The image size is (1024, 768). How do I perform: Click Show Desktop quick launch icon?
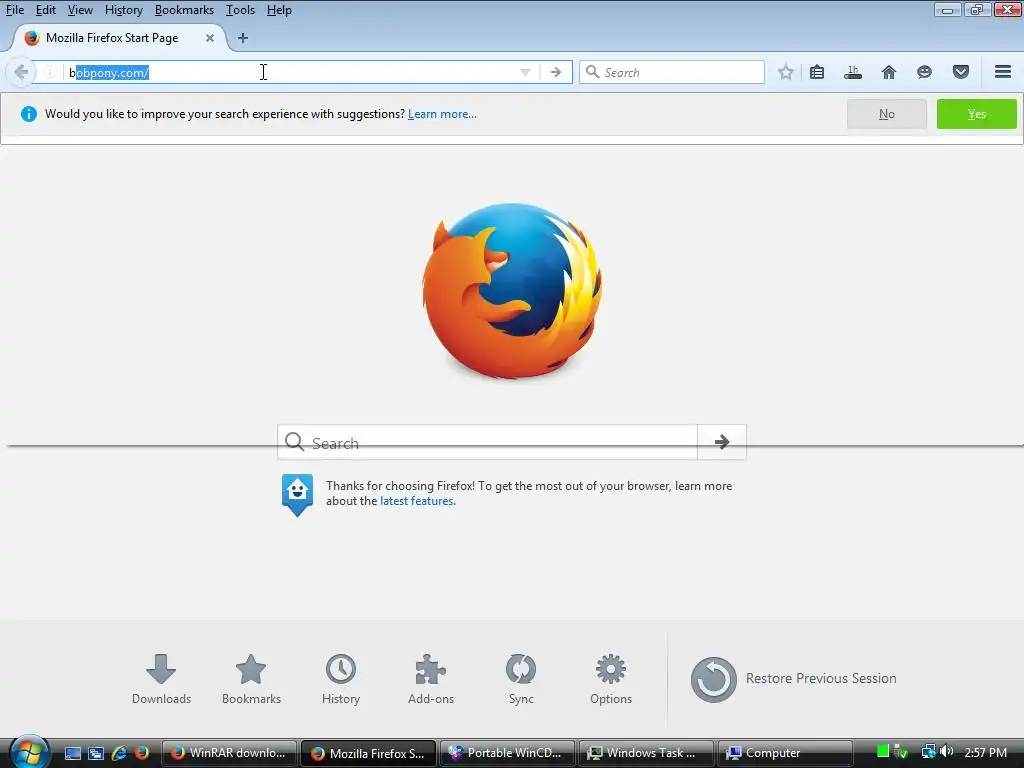(x=72, y=753)
